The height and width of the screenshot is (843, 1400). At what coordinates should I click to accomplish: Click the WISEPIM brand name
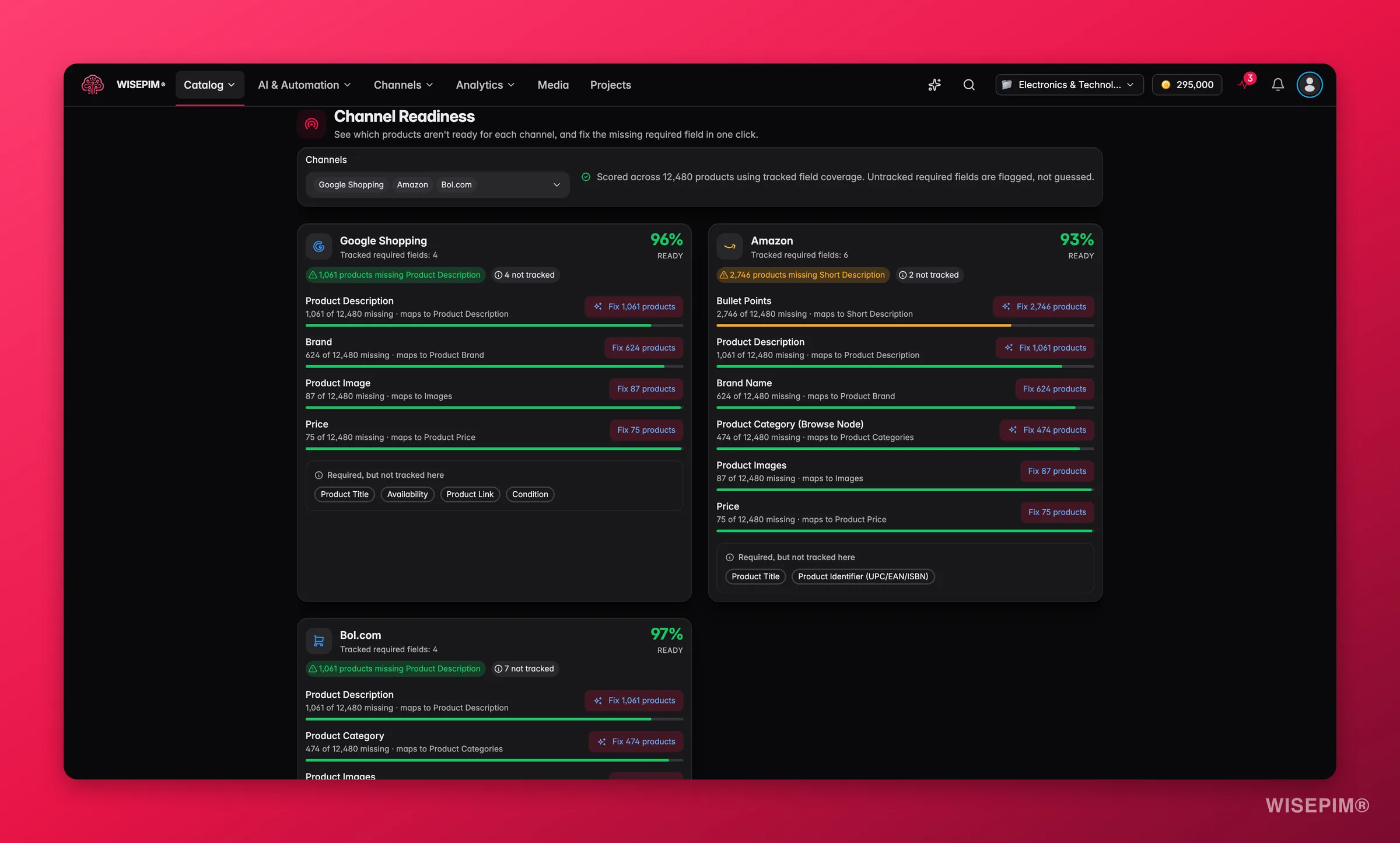coord(141,85)
